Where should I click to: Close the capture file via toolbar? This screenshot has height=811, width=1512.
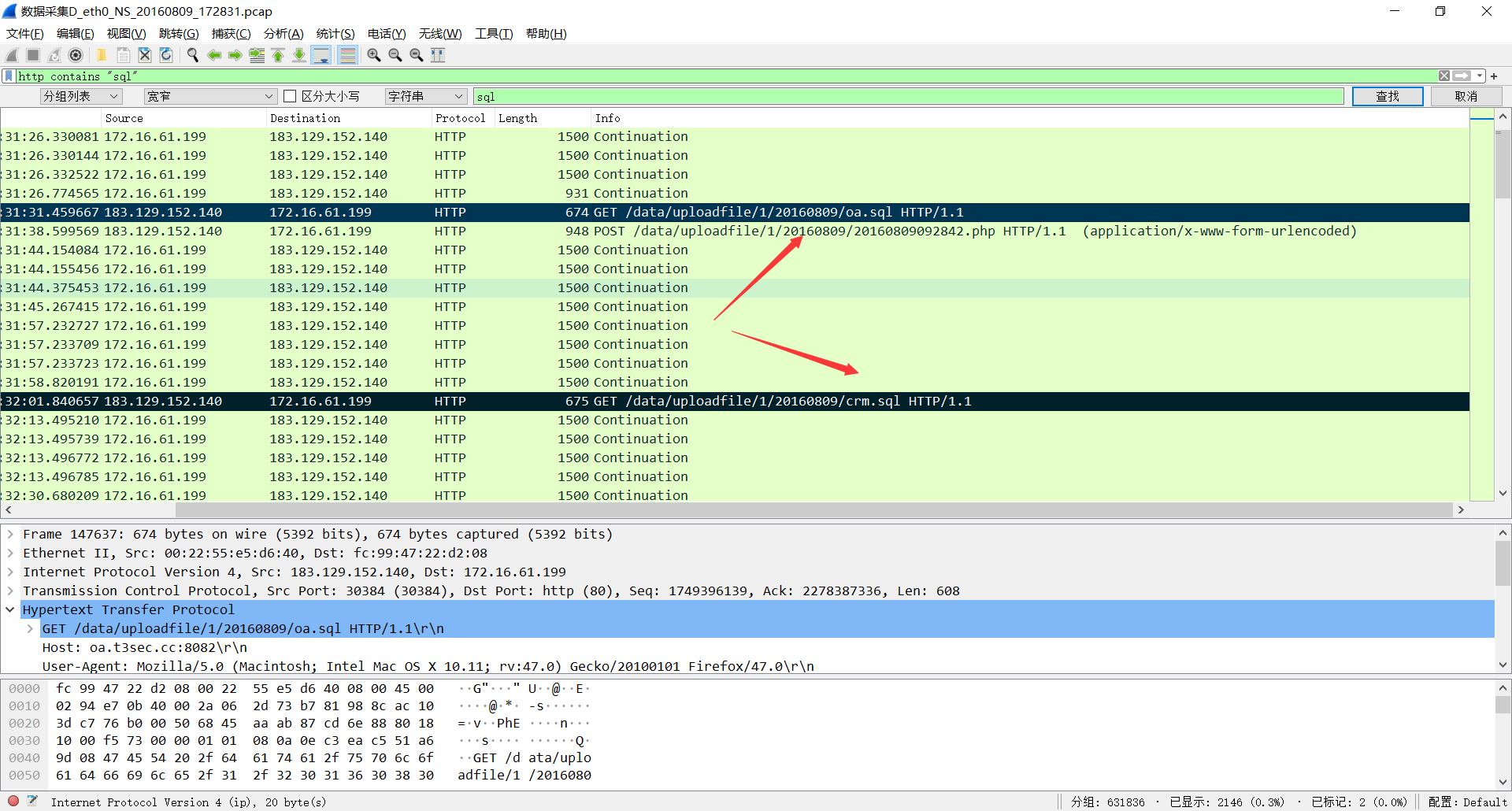pos(145,55)
